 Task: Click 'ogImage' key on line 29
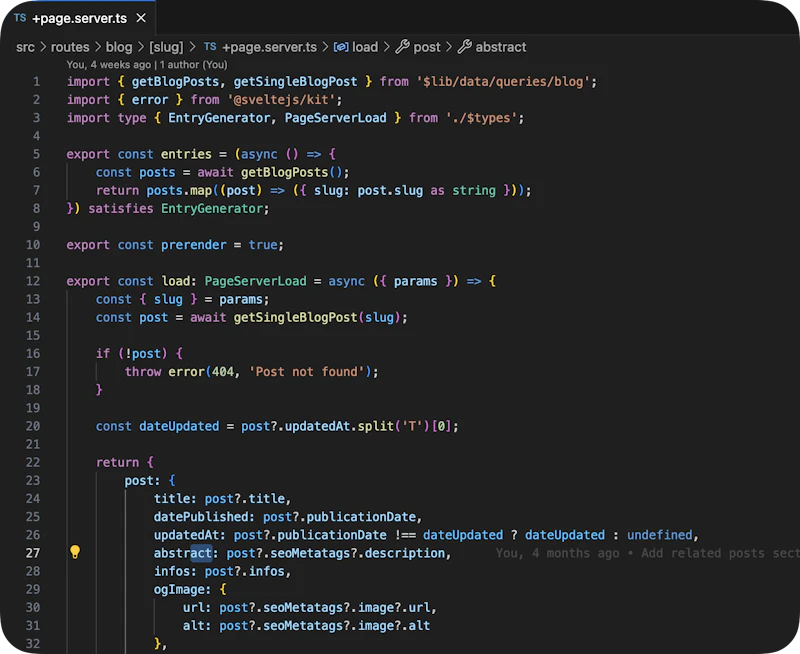click(x=179, y=590)
